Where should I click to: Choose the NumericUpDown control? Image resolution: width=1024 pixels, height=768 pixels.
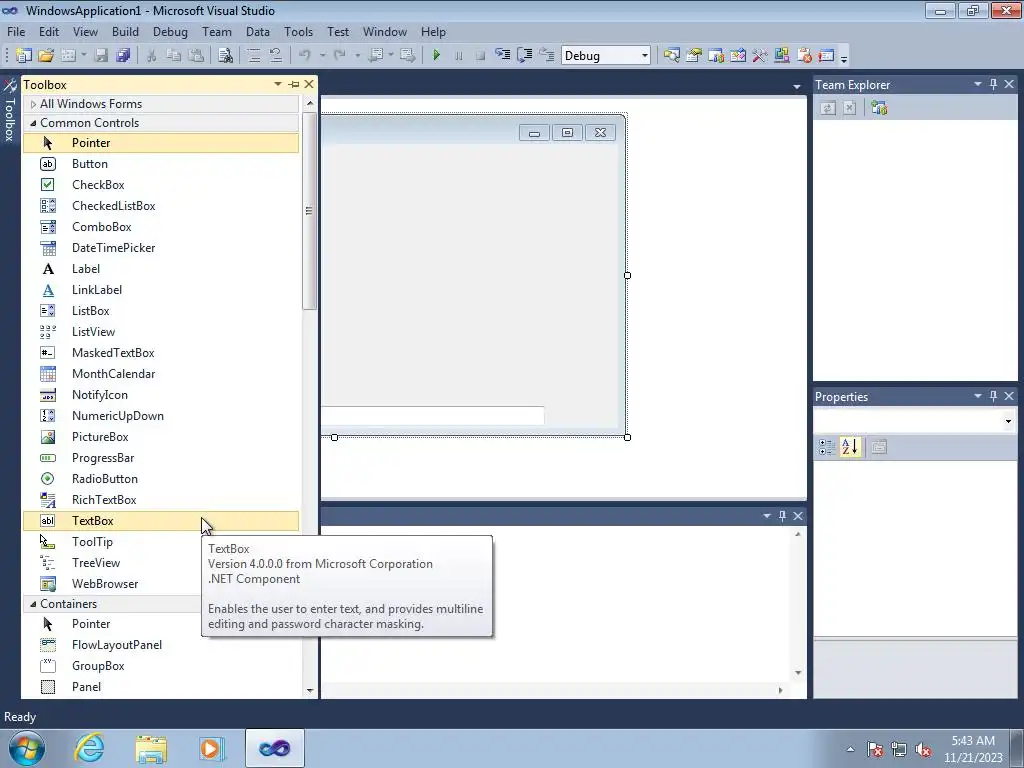click(161, 415)
